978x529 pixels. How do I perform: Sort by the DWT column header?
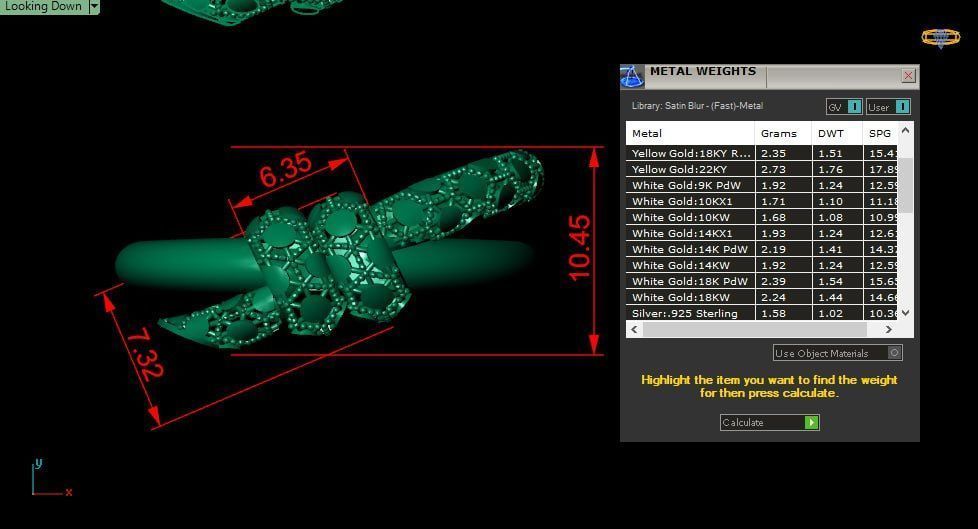837,133
